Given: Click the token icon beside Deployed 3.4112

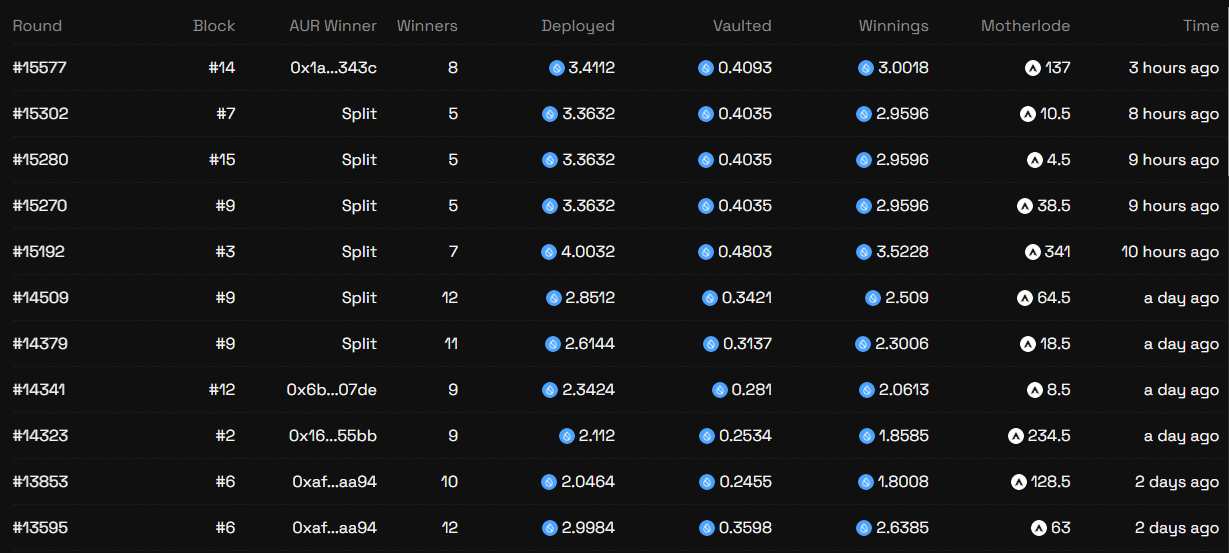Looking at the screenshot, I should point(557,68).
